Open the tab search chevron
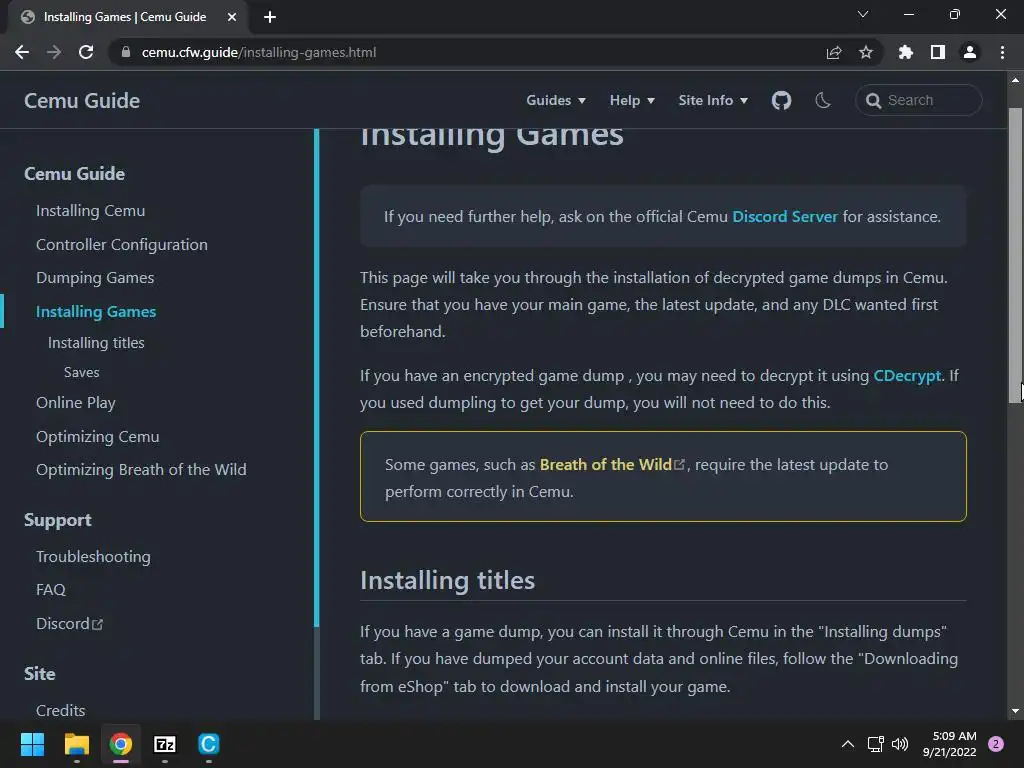Viewport: 1024px width, 768px height. tap(863, 14)
